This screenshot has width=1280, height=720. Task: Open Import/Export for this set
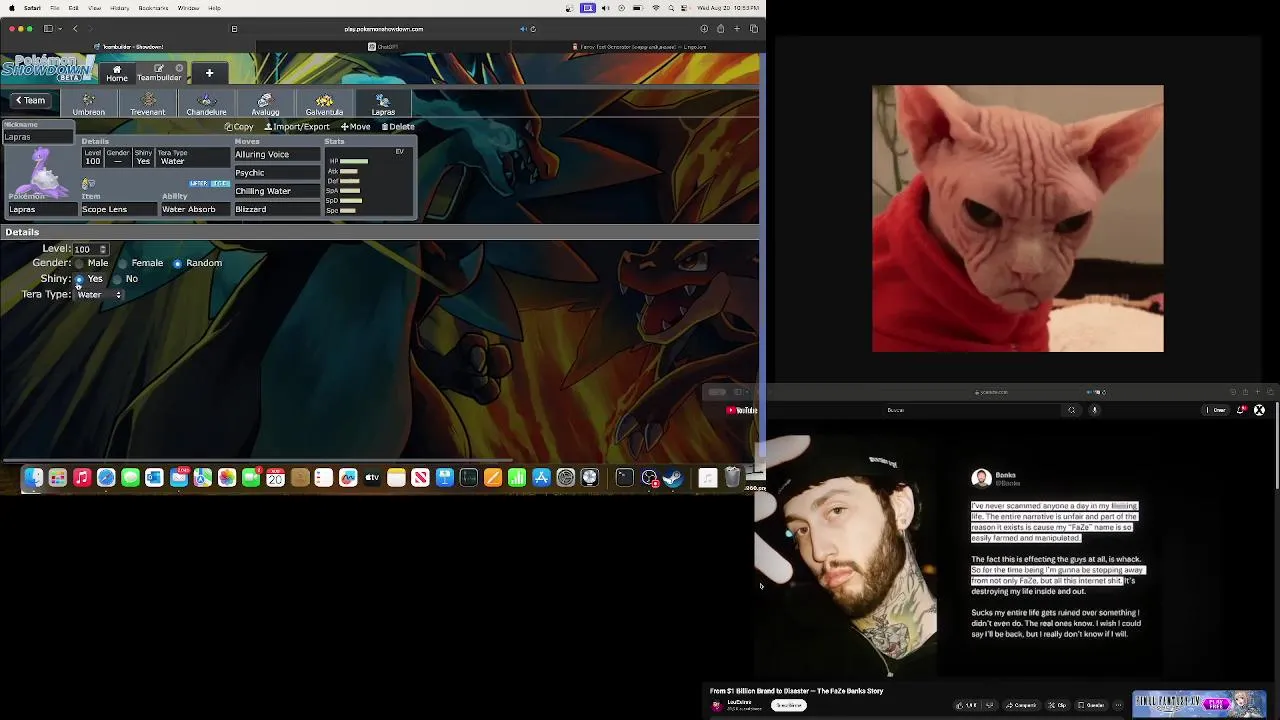click(x=297, y=127)
